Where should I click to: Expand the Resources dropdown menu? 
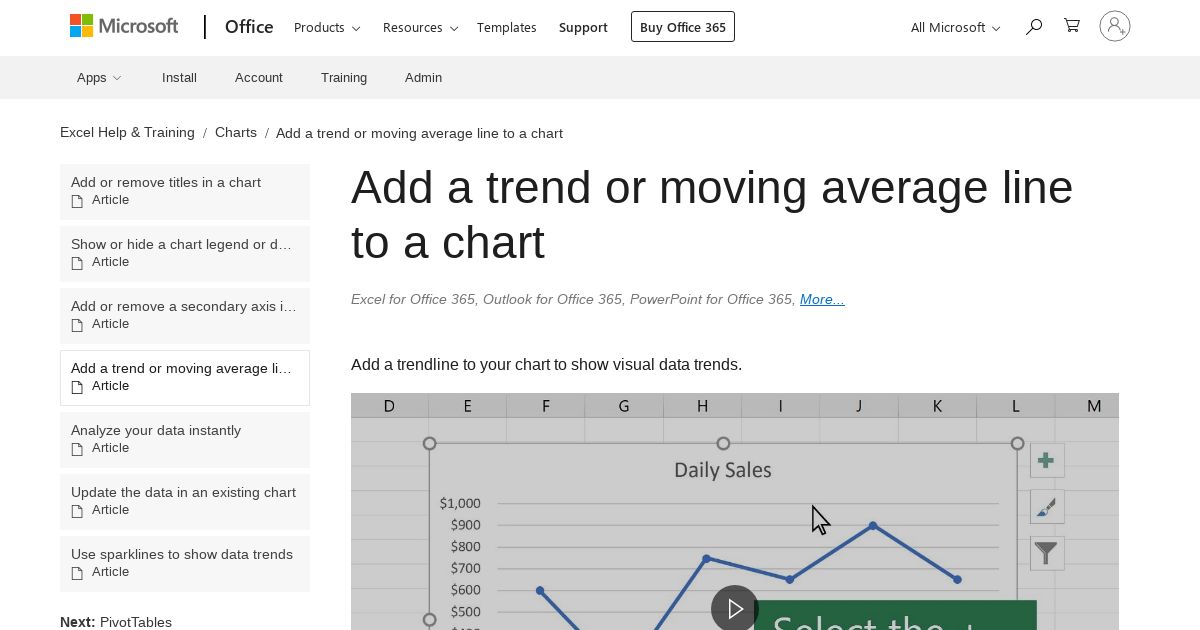[x=420, y=27]
